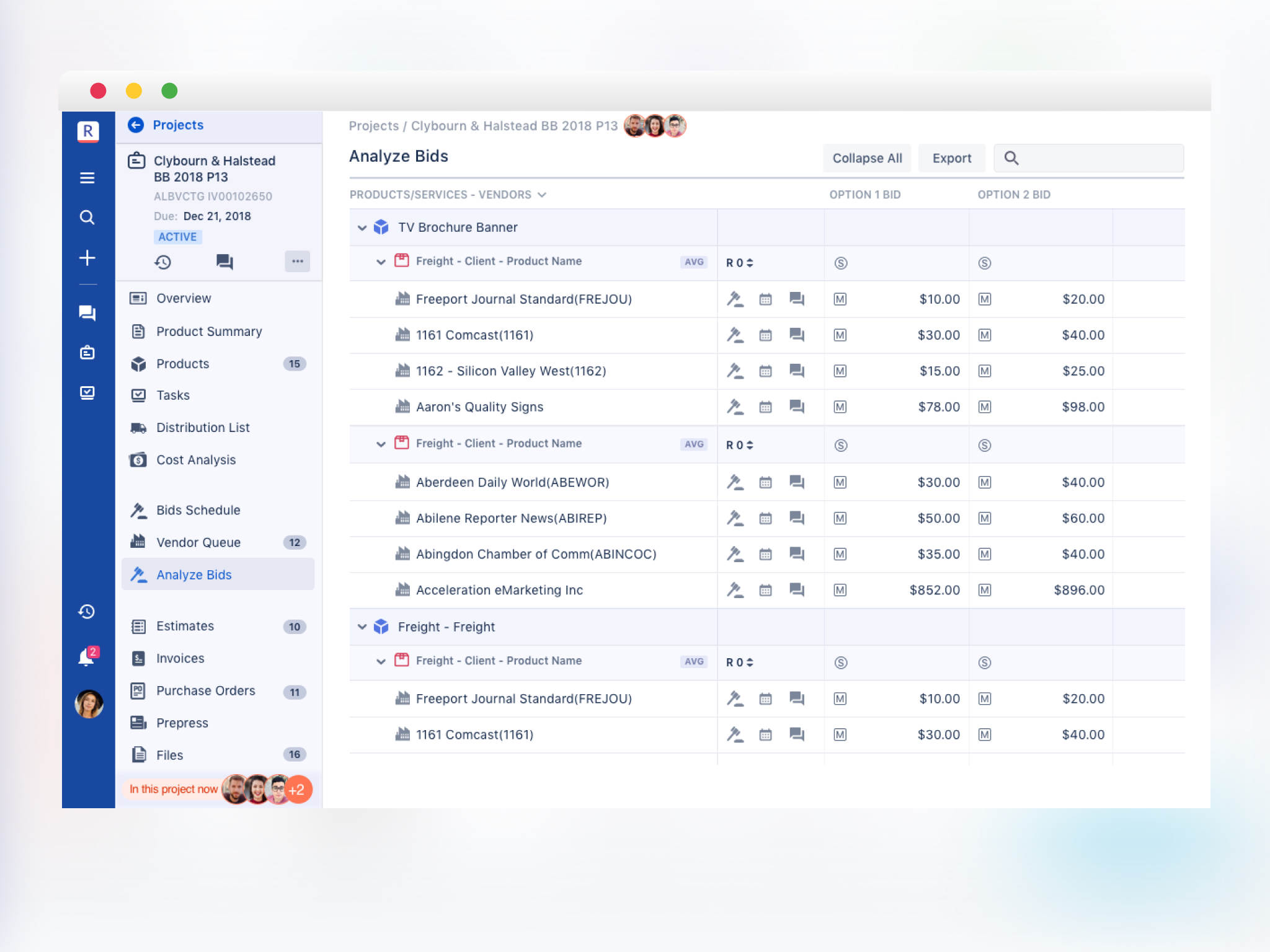Click the search input field
The image size is (1270, 952).
(1089, 158)
